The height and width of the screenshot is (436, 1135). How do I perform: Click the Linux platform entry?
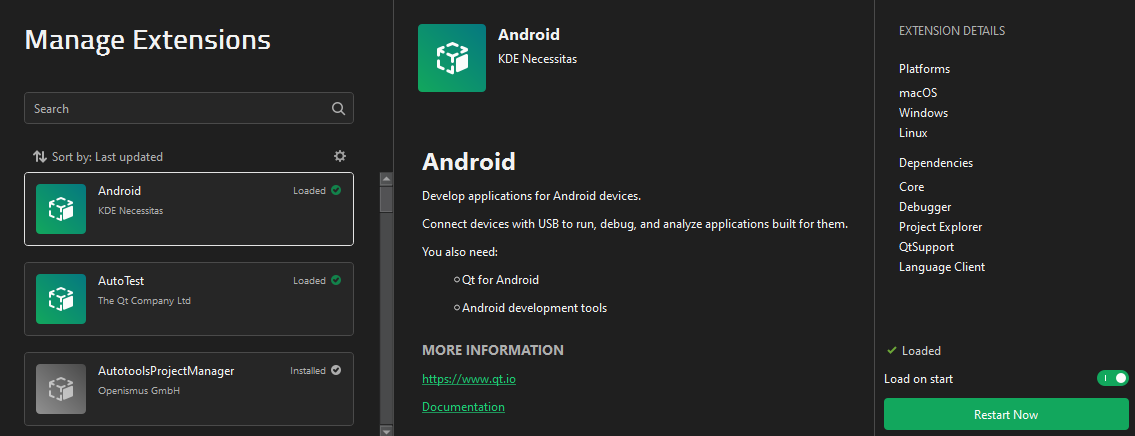[x=914, y=133]
